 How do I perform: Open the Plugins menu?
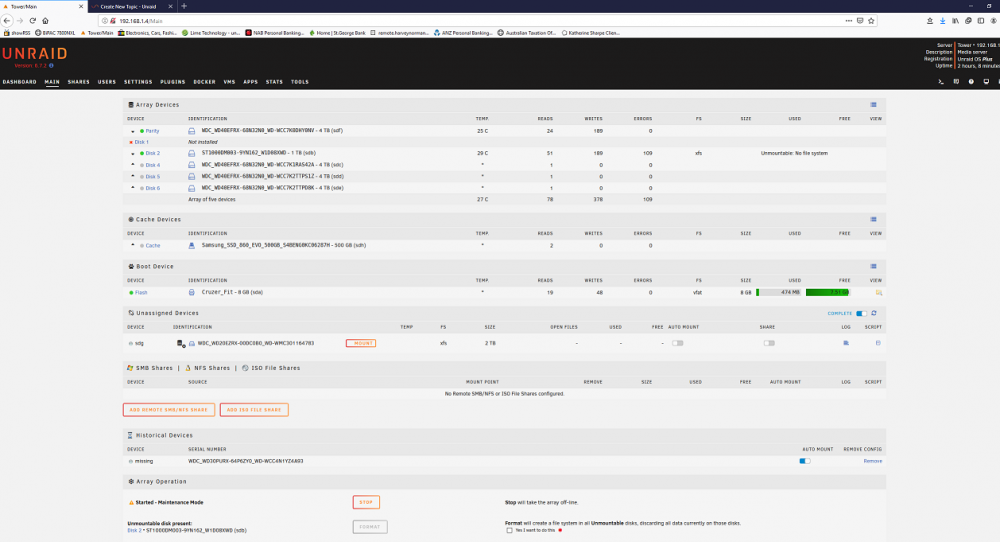pos(172,82)
